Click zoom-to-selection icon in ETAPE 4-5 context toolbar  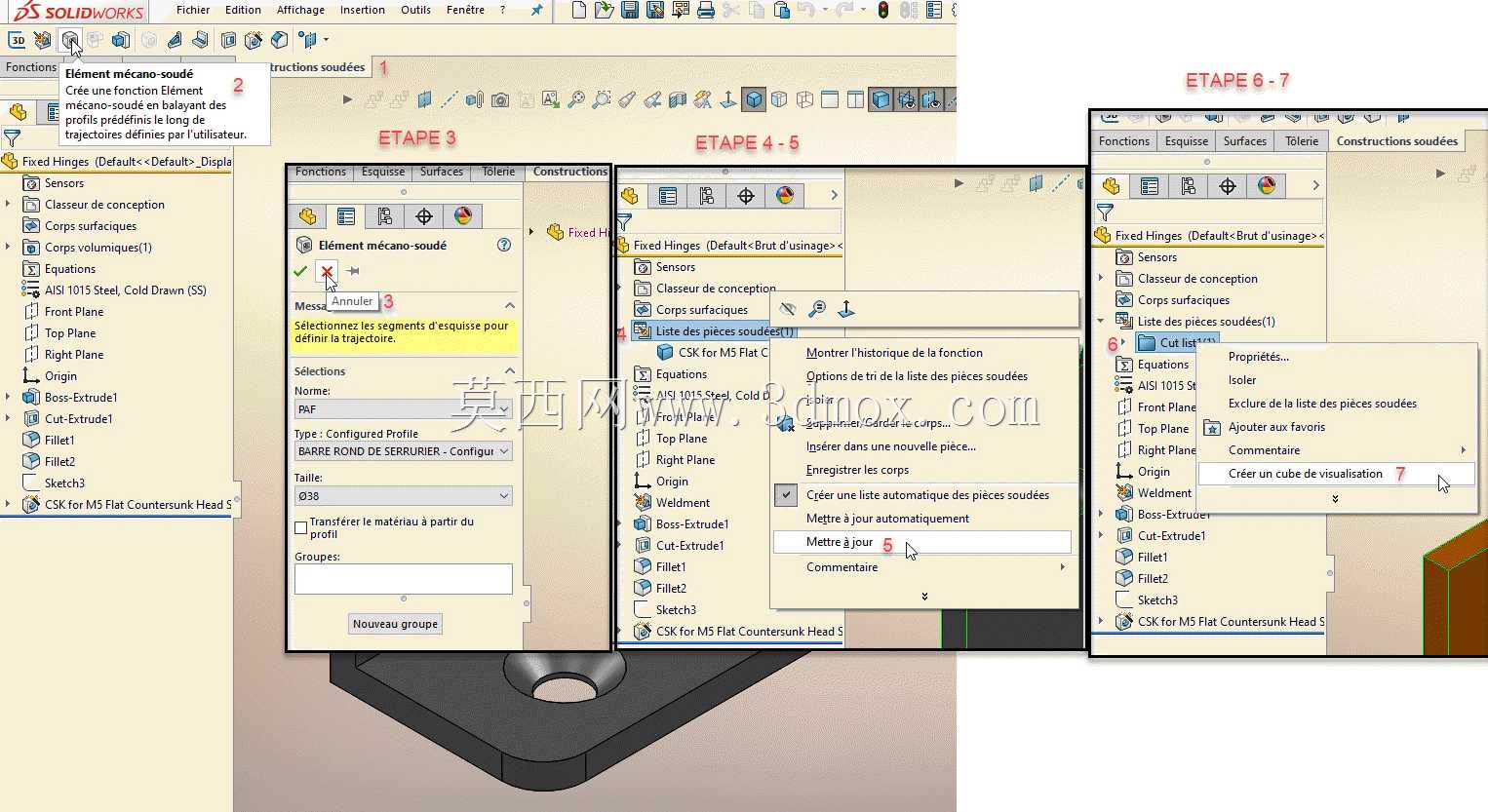pyautogui.click(x=817, y=309)
